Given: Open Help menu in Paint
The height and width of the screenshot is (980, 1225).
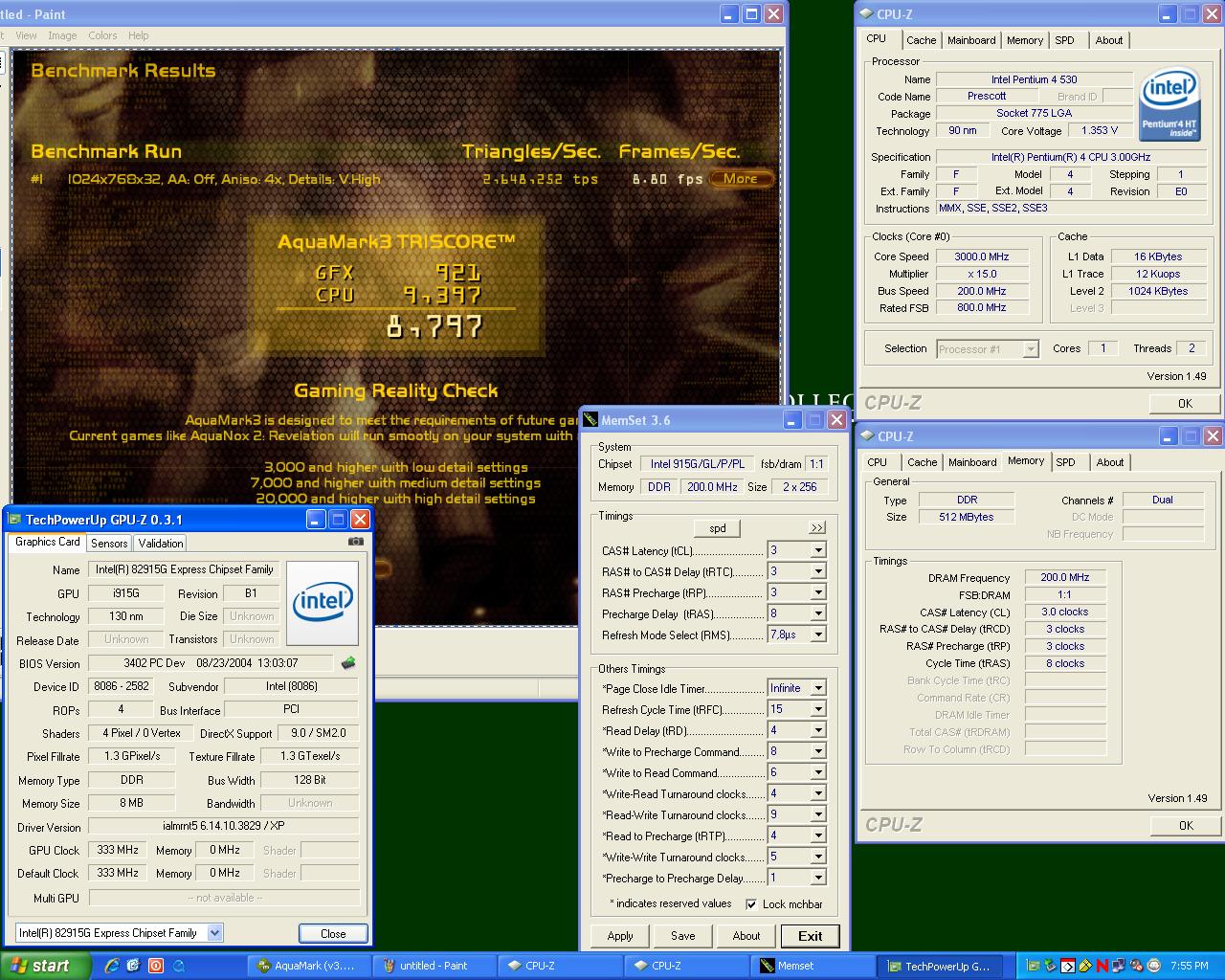Looking at the screenshot, I should 139,35.
